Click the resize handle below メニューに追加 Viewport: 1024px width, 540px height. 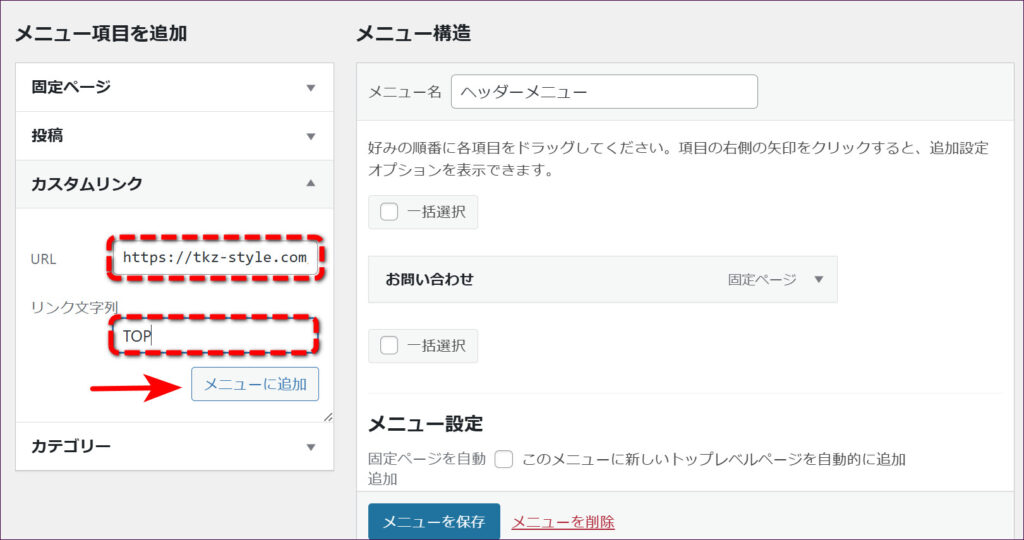327,416
